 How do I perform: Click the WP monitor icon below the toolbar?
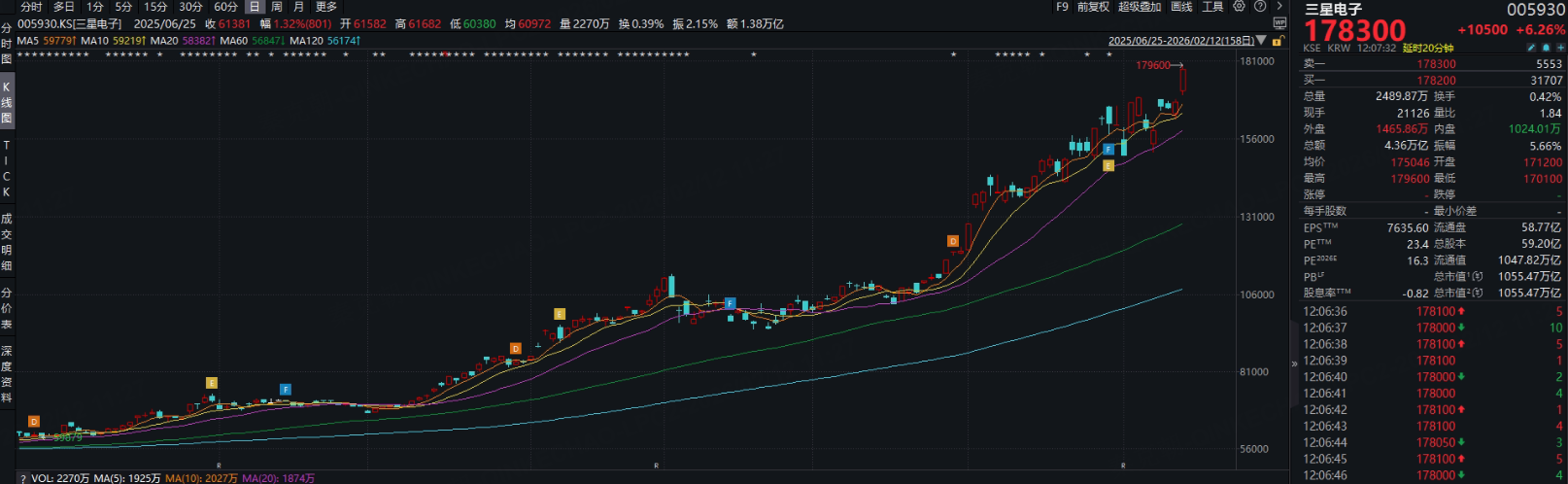(x=1279, y=22)
